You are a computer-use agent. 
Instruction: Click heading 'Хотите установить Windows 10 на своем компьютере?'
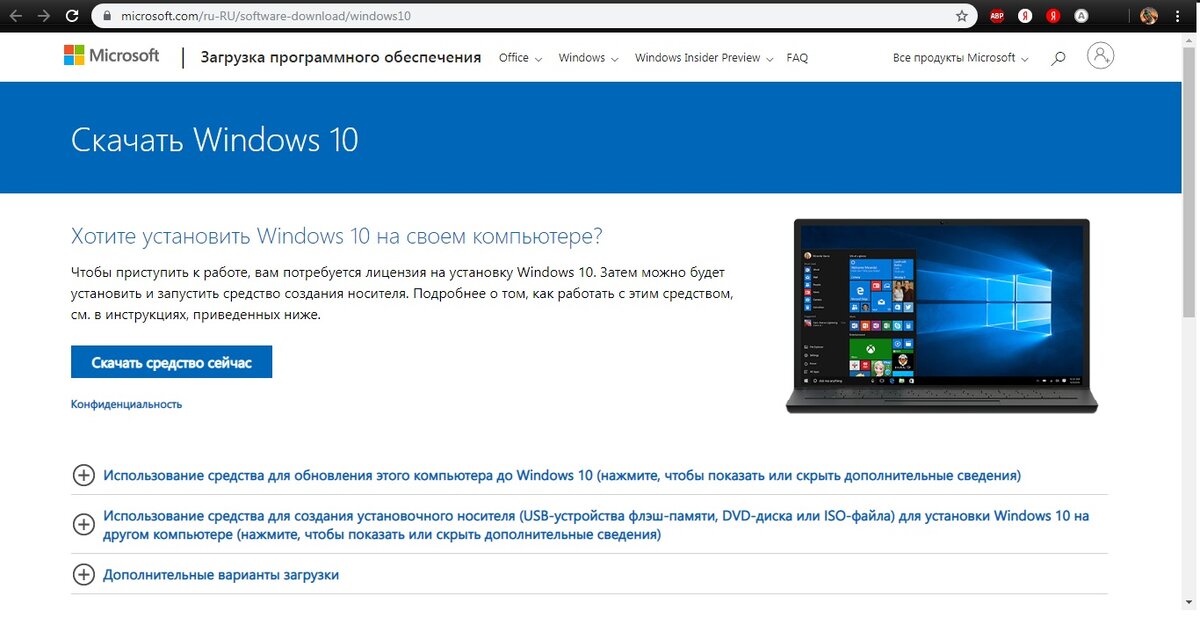coord(337,237)
